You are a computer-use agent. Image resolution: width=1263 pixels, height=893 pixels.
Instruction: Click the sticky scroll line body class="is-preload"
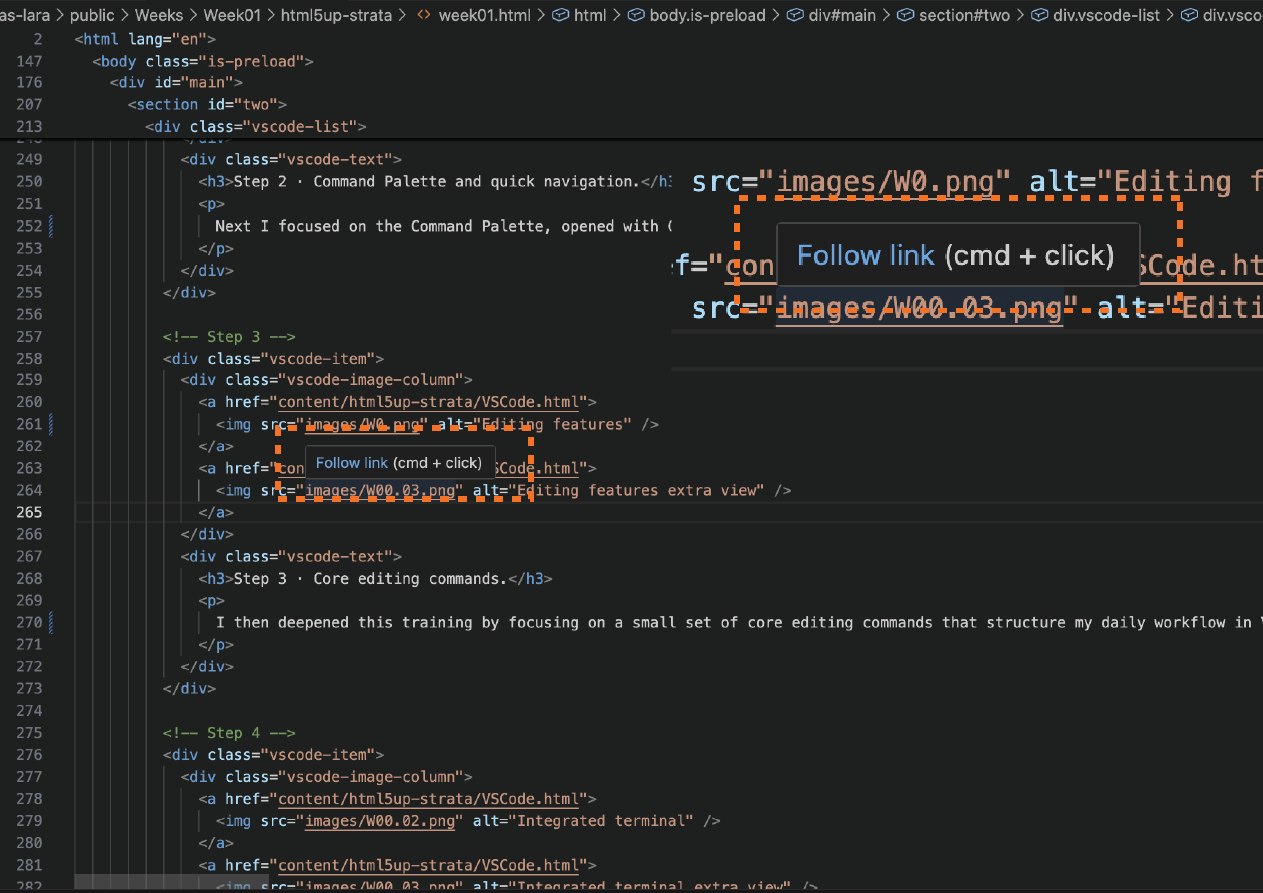point(203,61)
